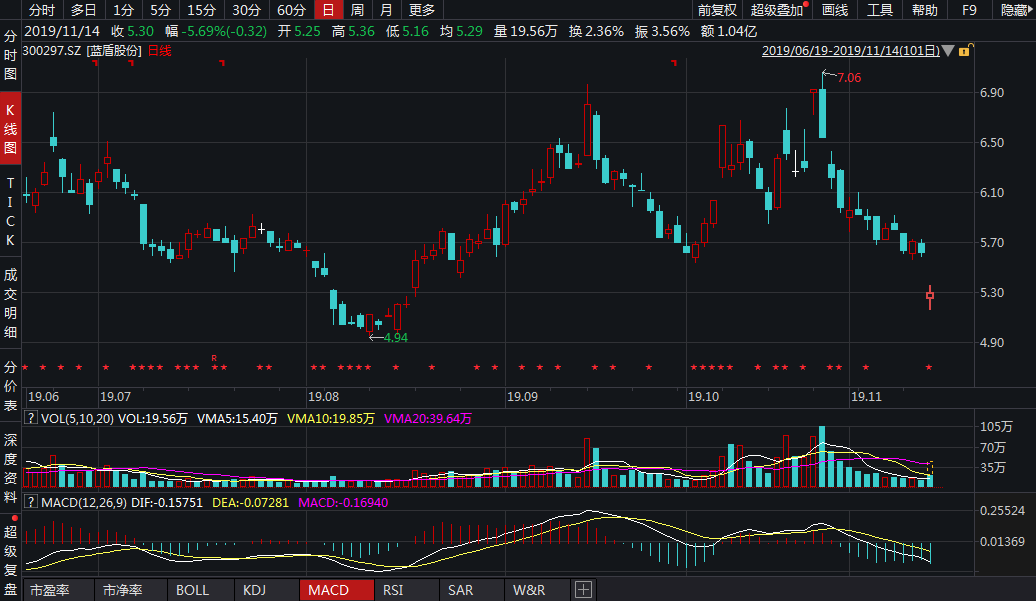Screen dimensions: 1036x601
Task: Click the 4.94 low price label
Action: click(x=396, y=337)
